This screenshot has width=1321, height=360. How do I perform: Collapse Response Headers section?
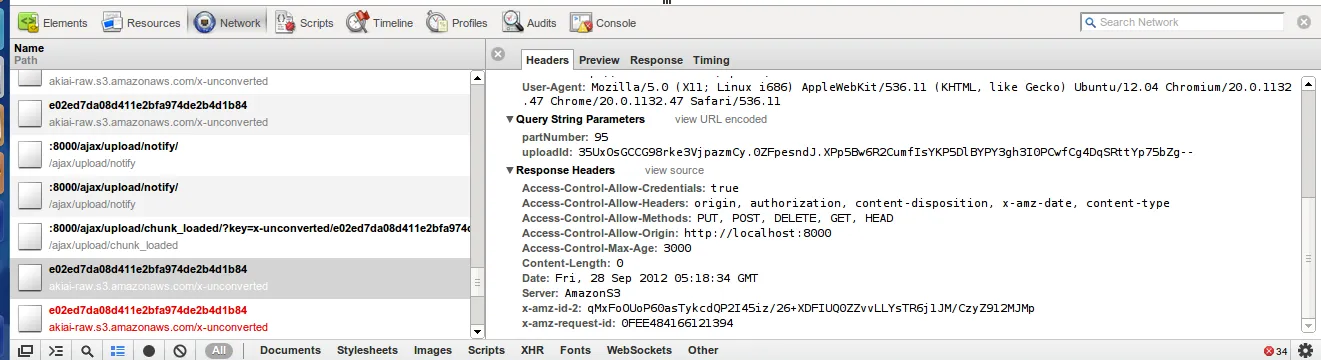pyautogui.click(x=510, y=170)
